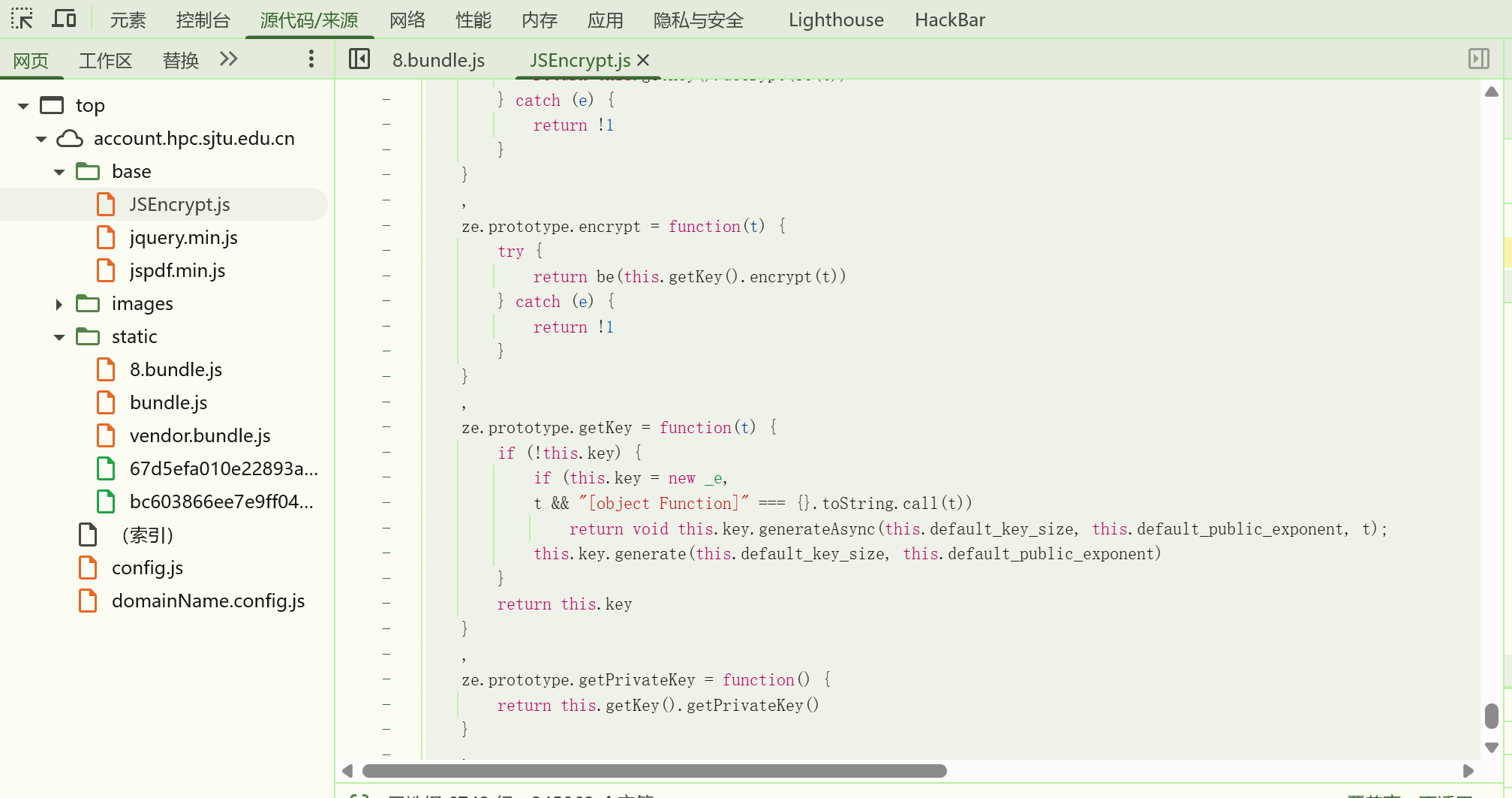The image size is (1512, 798).
Task: Show more navigator tabs with double chevron
Action: [229, 59]
